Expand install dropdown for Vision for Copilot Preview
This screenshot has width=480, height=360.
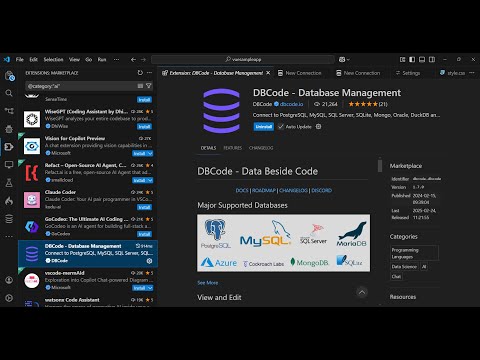[x=150, y=153]
